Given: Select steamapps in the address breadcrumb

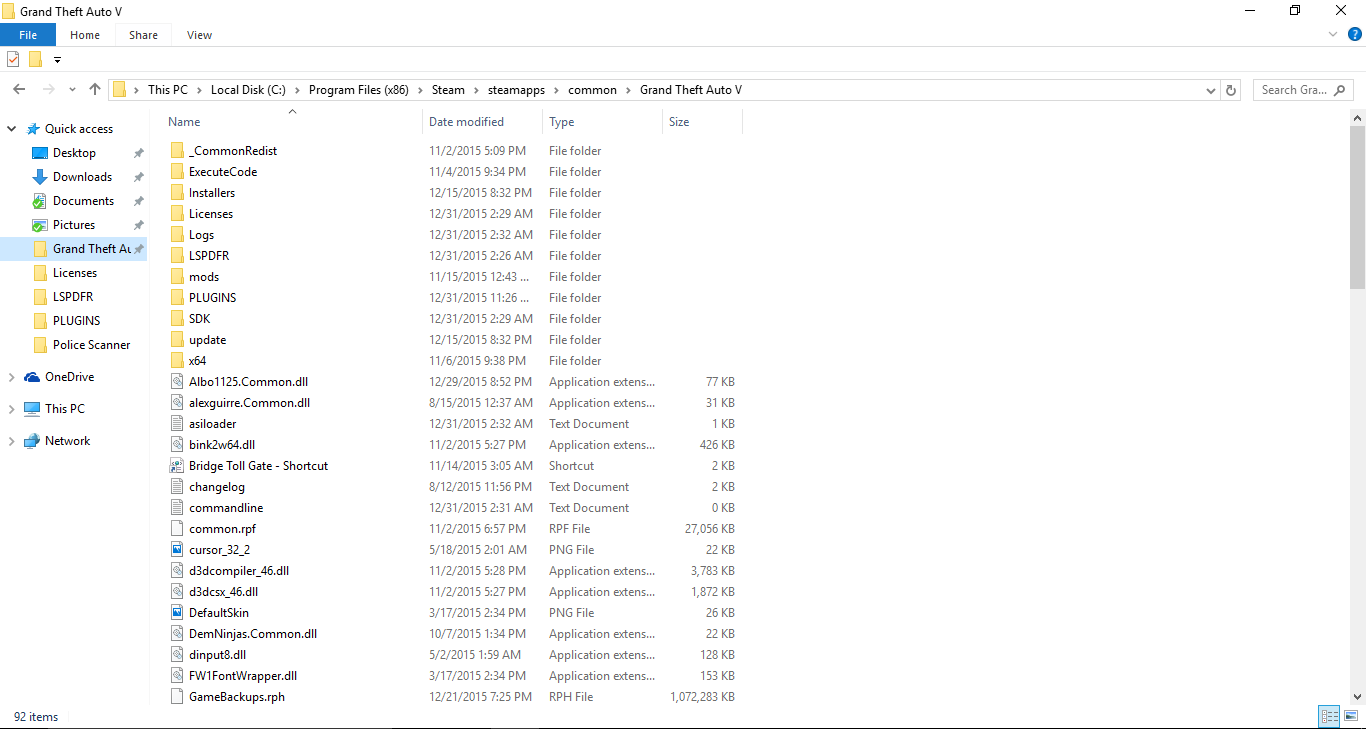Looking at the screenshot, I should [x=517, y=90].
